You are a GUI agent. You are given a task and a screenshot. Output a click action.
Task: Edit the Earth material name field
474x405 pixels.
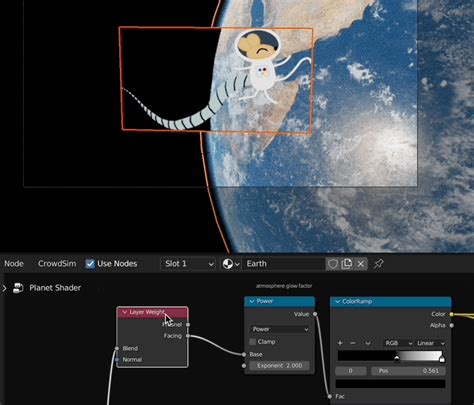tap(283, 264)
